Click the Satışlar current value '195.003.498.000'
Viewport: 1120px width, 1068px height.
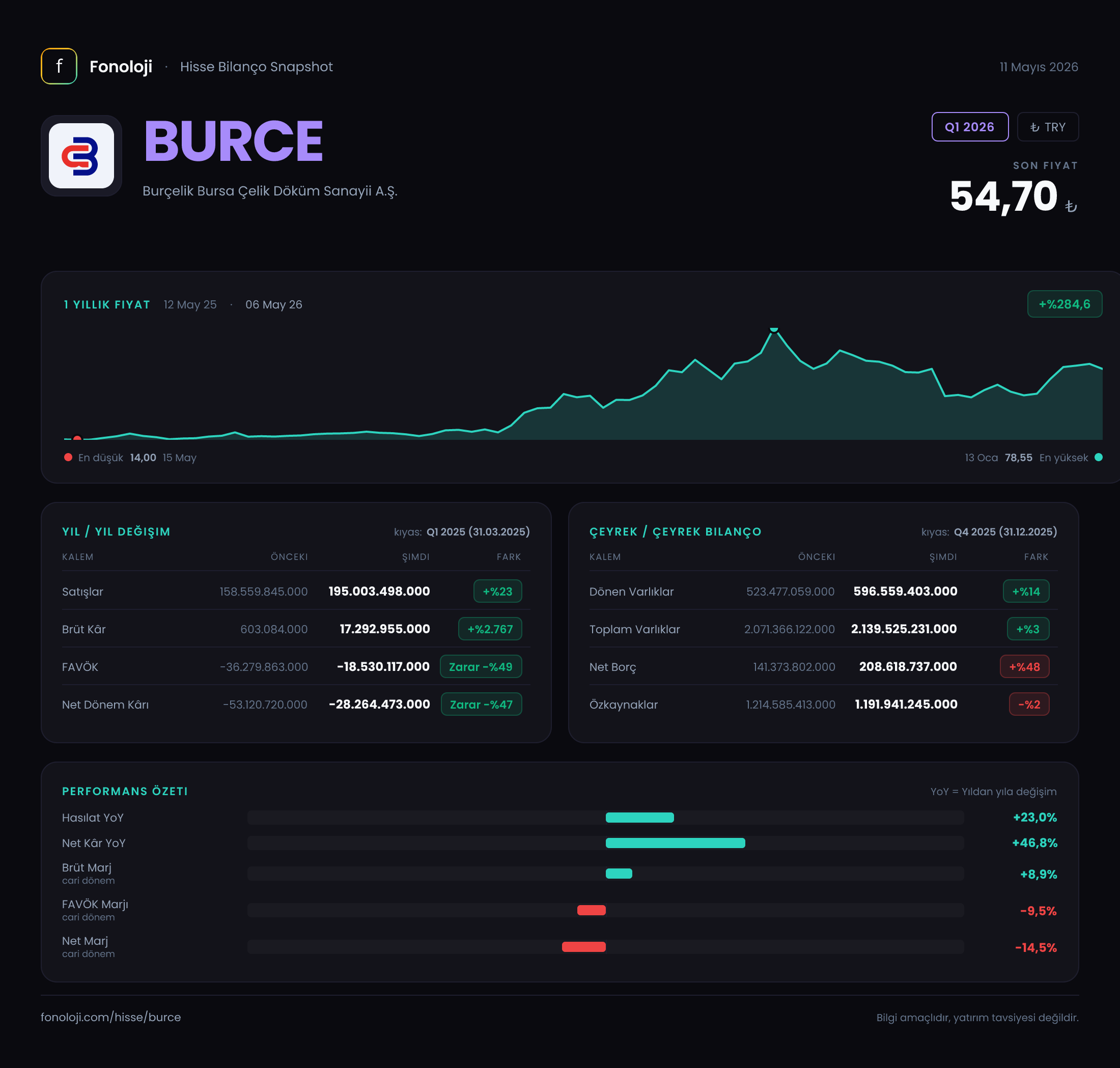coord(379,591)
